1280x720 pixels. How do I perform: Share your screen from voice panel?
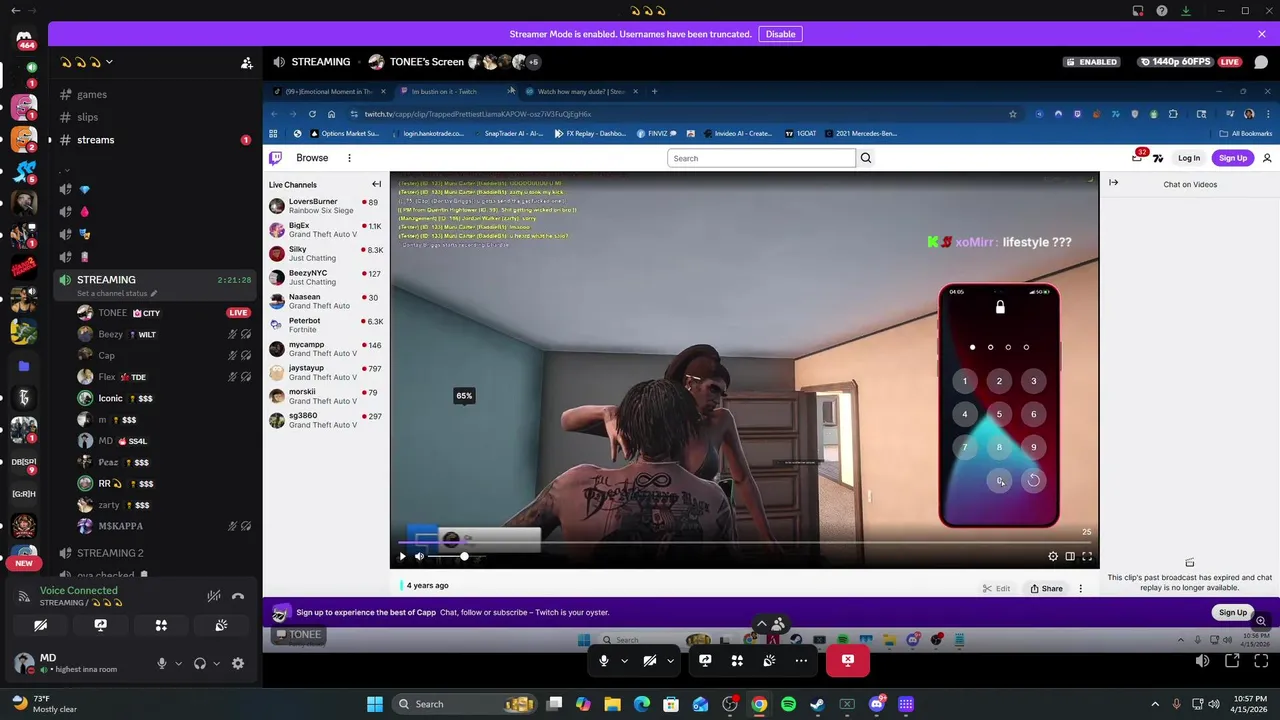(100, 625)
